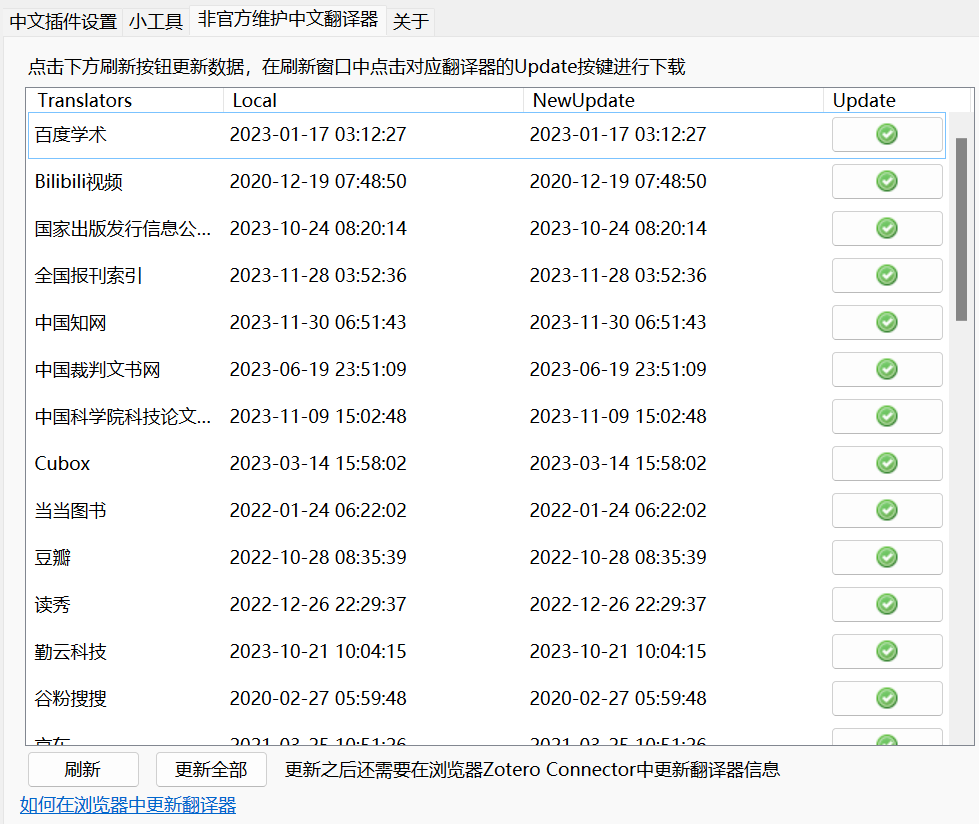Select the 读秀 translator row
Image resolution: width=979 pixels, height=824 pixels.
pyautogui.click(x=487, y=604)
